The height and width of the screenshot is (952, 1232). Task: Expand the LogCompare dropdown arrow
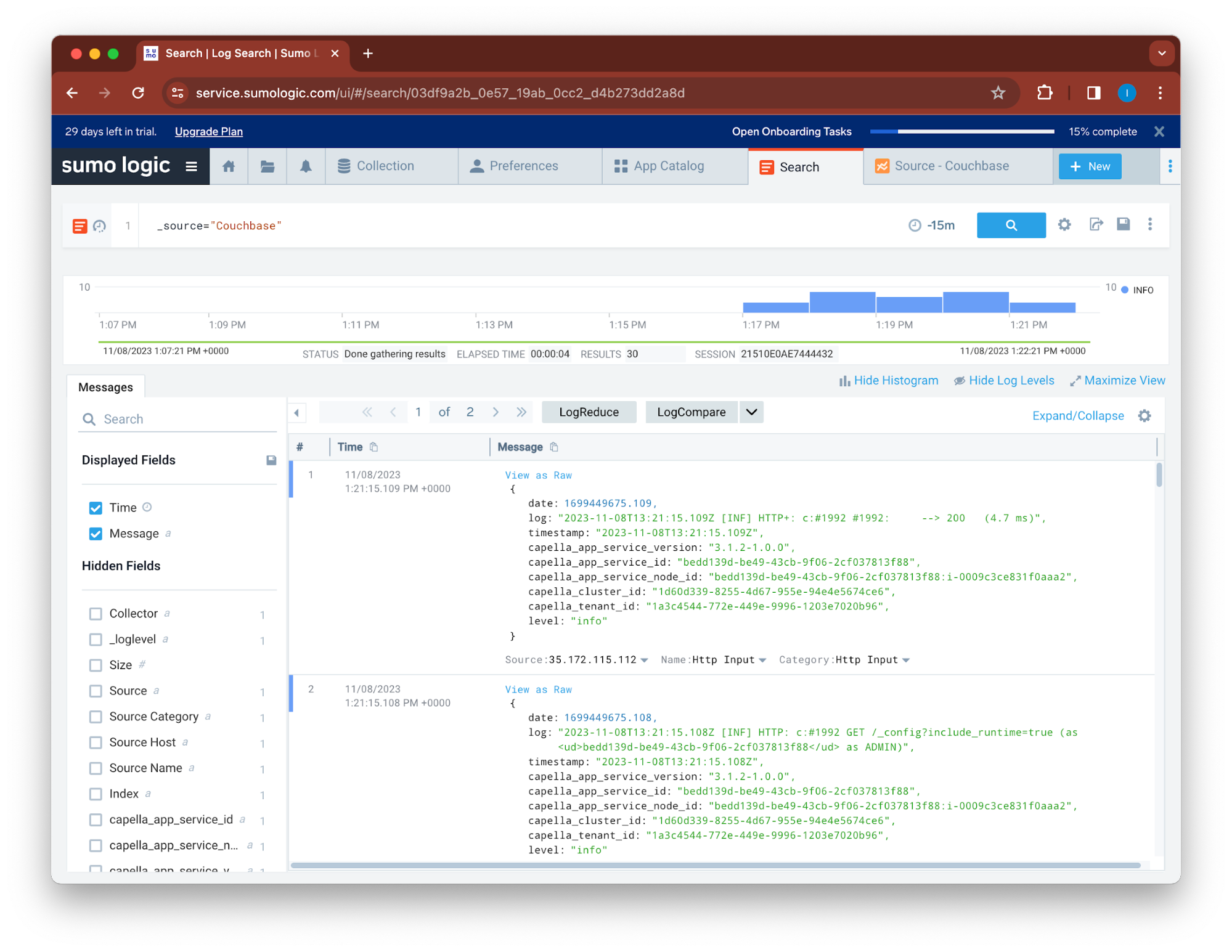(x=751, y=412)
